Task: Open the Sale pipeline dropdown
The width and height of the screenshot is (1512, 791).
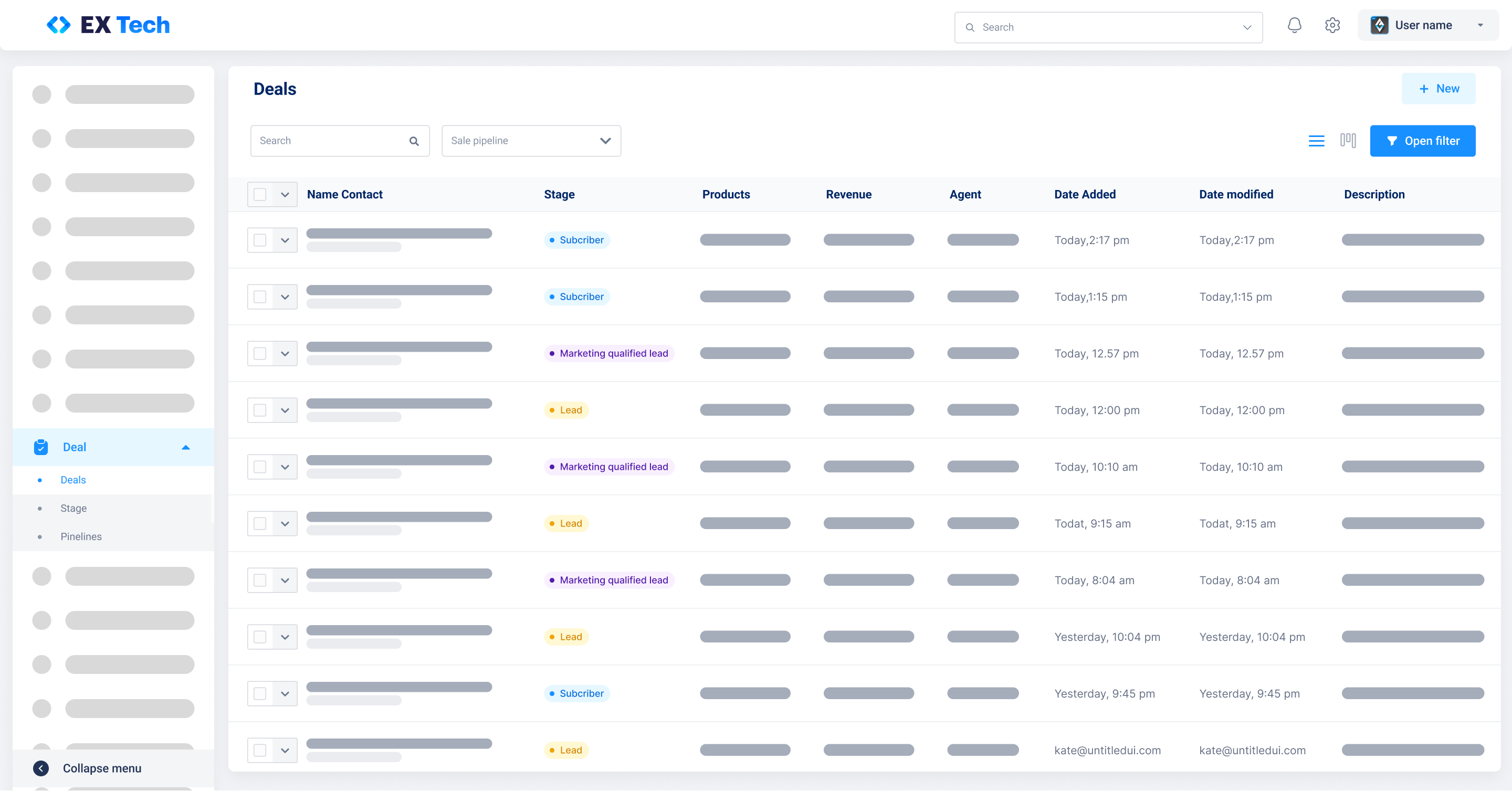Action: (x=531, y=141)
